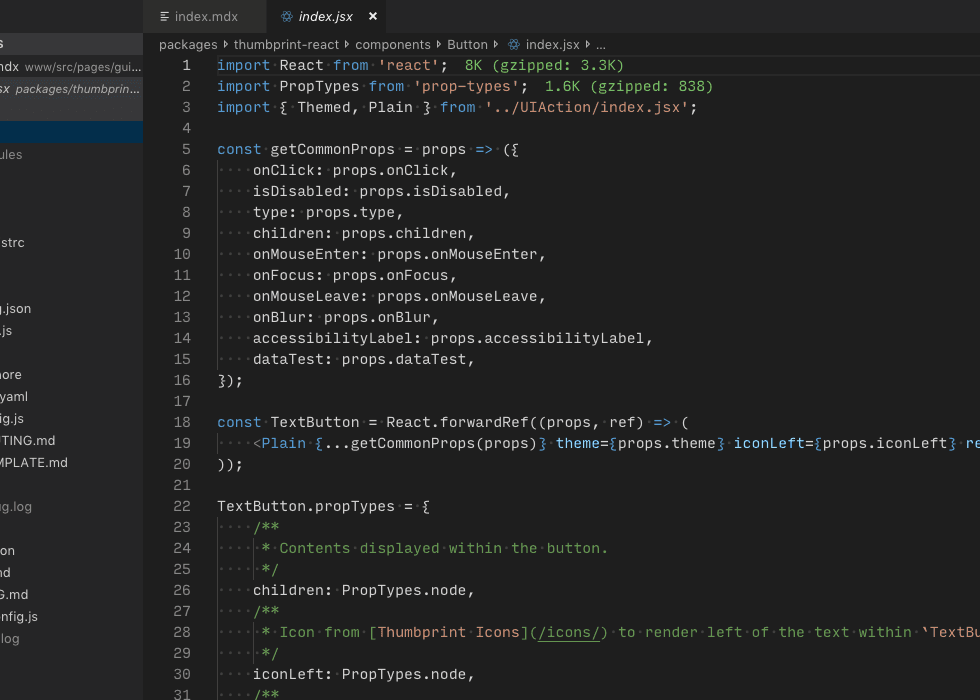Click line number 18 in the gutter
Screen dimensions: 980x700
(x=182, y=422)
